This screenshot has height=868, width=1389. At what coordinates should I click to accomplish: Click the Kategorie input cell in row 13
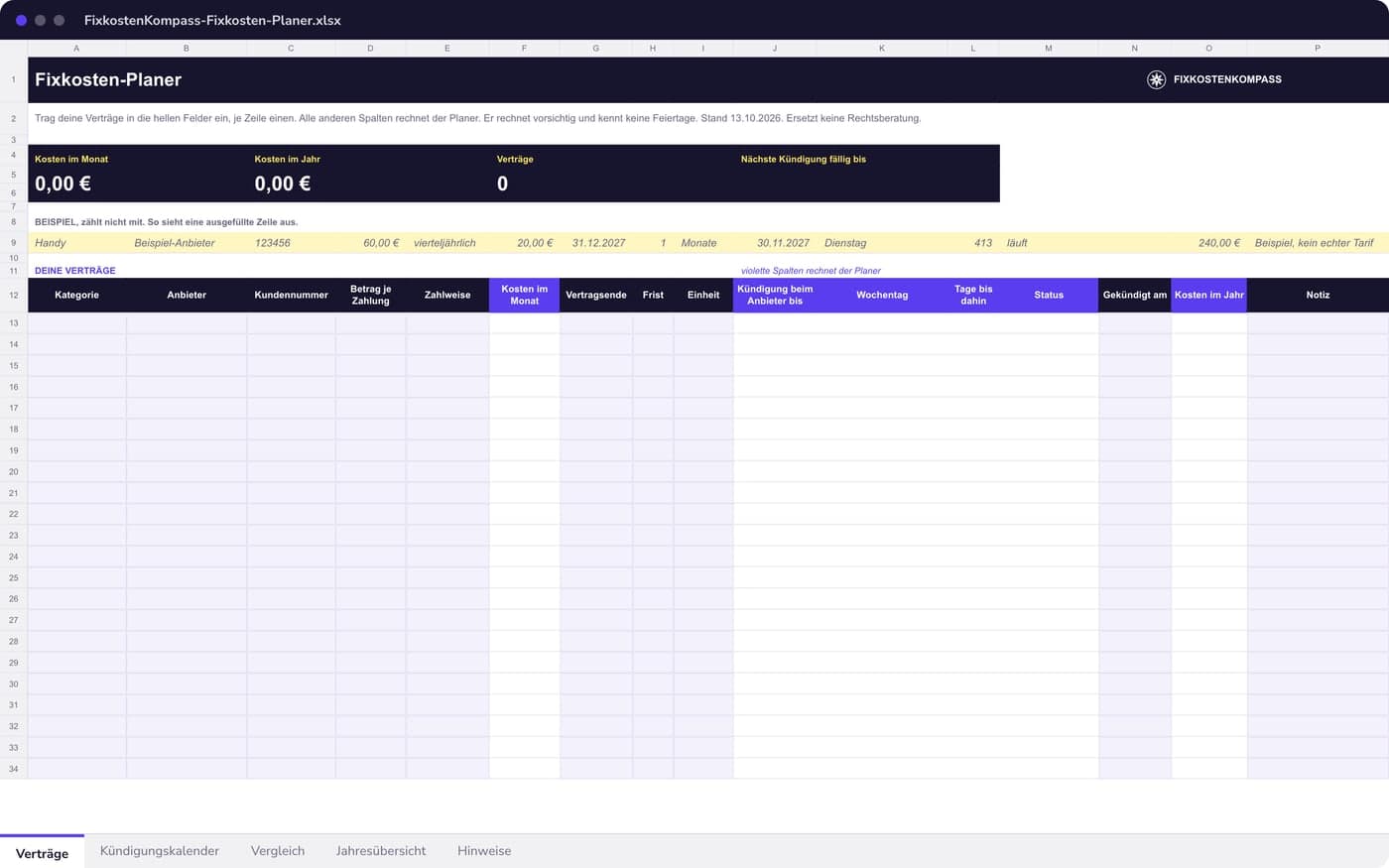coord(77,323)
